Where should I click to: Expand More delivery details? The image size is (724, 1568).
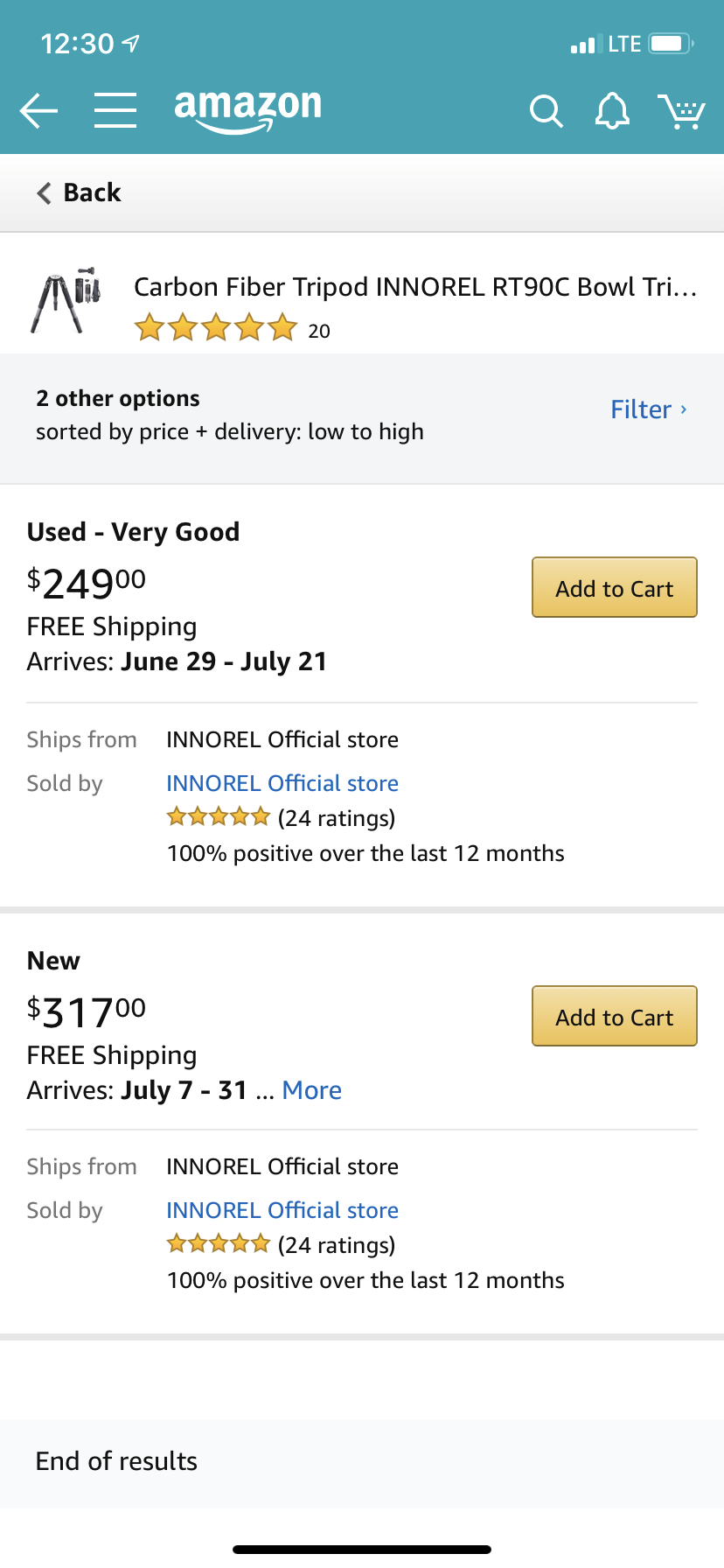click(x=311, y=1090)
